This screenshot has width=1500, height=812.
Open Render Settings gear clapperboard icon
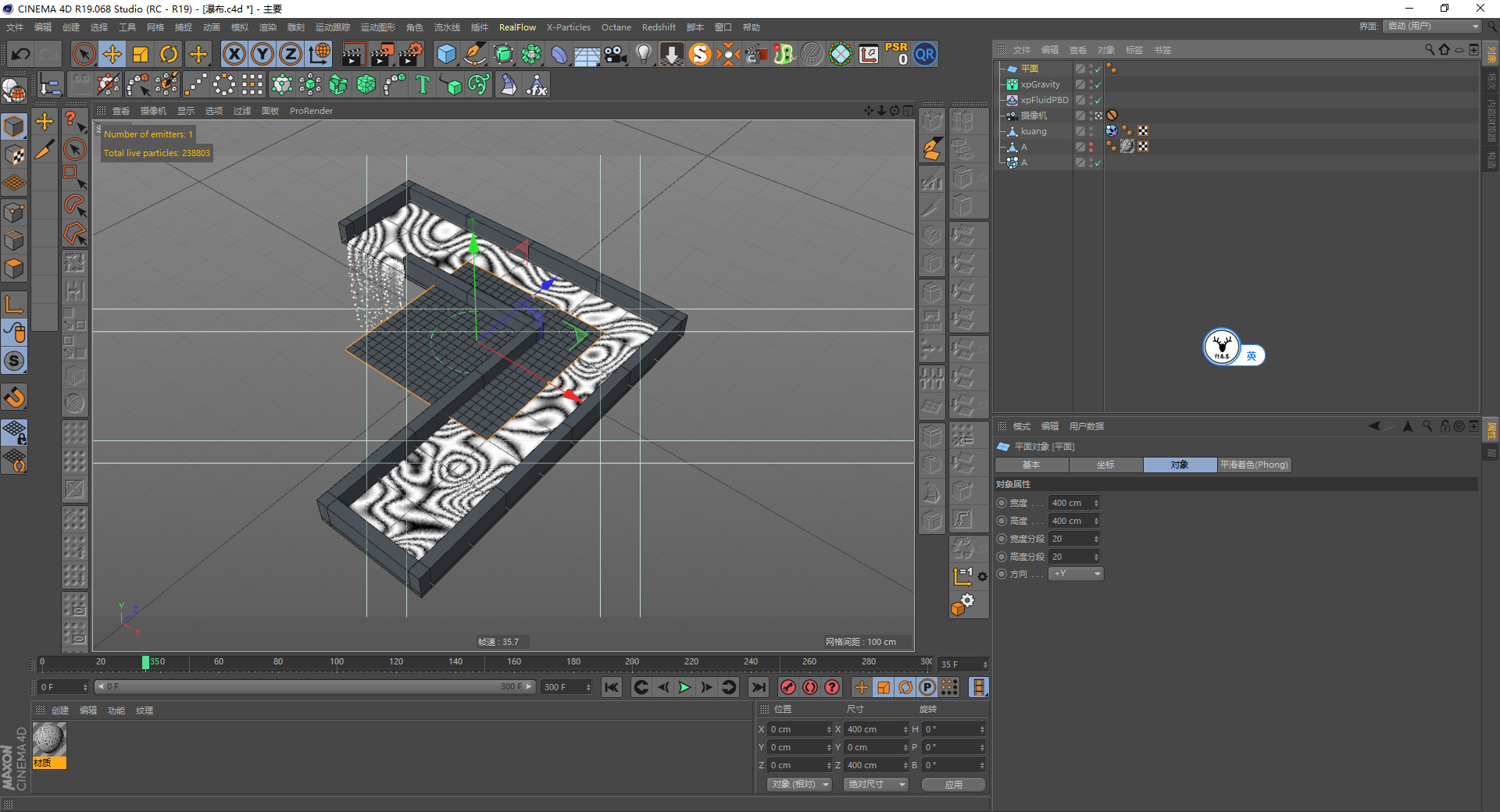click(x=411, y=54)
